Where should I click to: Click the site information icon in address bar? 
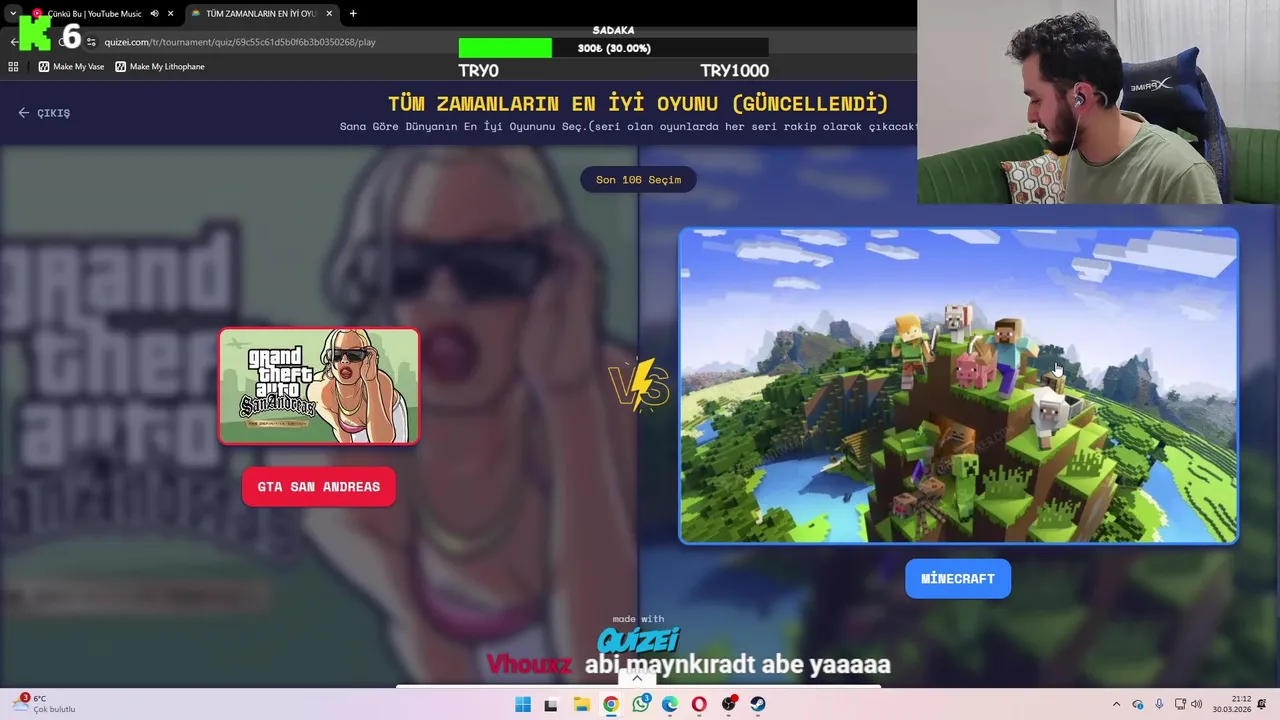pyautogui.click(x=91, y=42)
